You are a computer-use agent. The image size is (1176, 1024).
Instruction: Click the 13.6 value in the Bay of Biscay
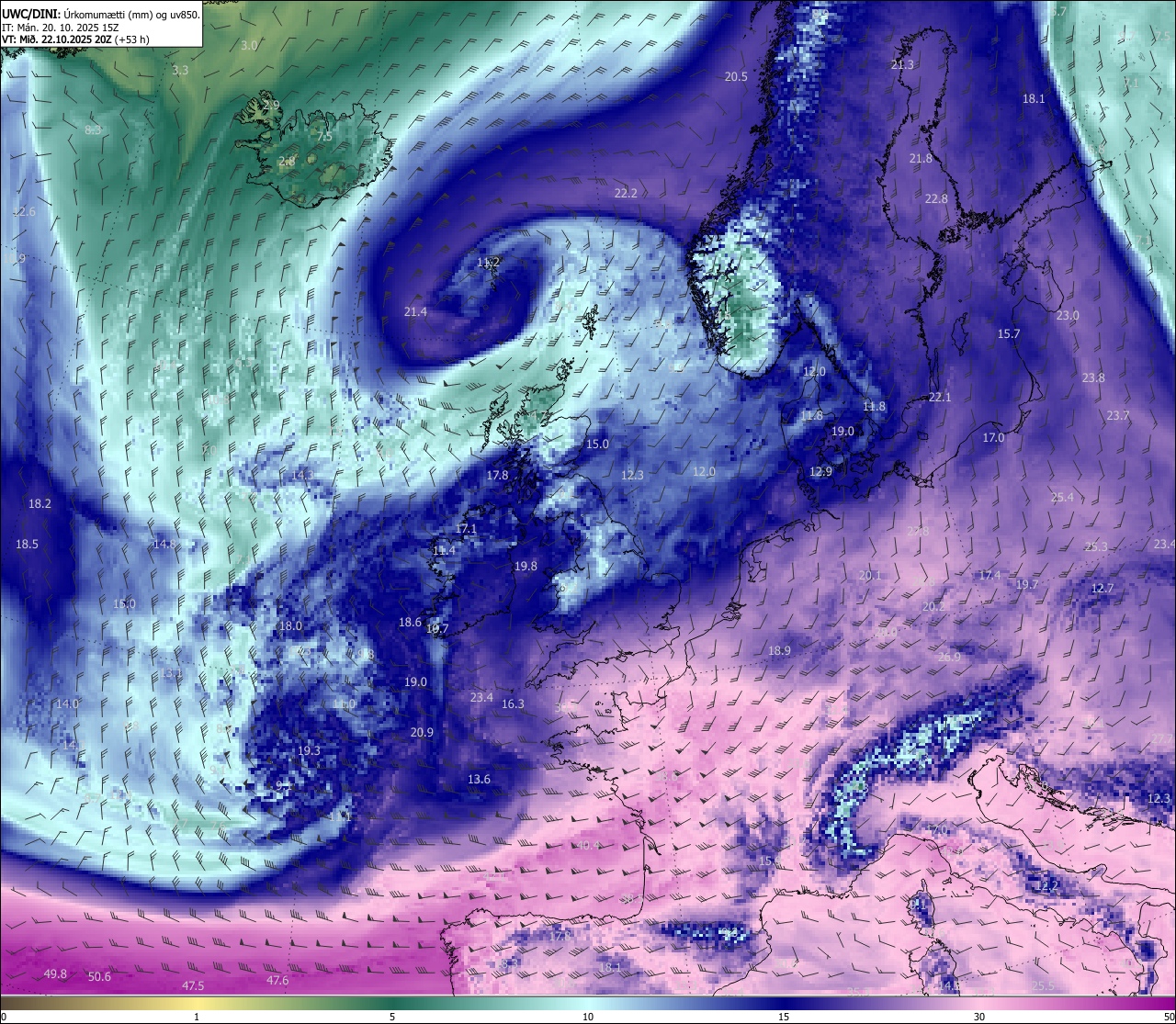pos(479,779)
